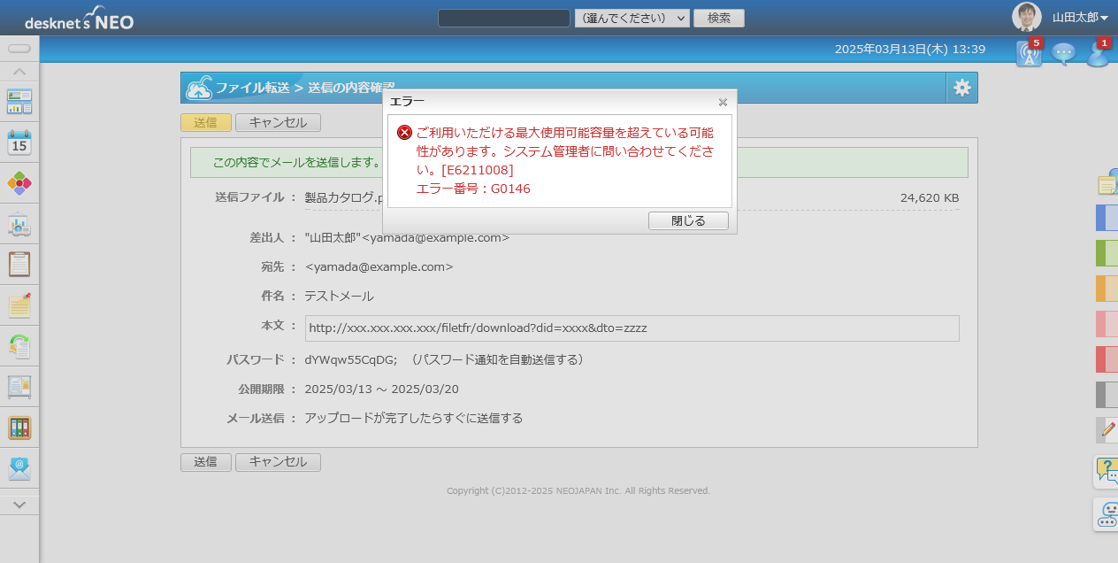
Task: Open the 山田太郎 user menu
Action: [x=1079, y=18]
